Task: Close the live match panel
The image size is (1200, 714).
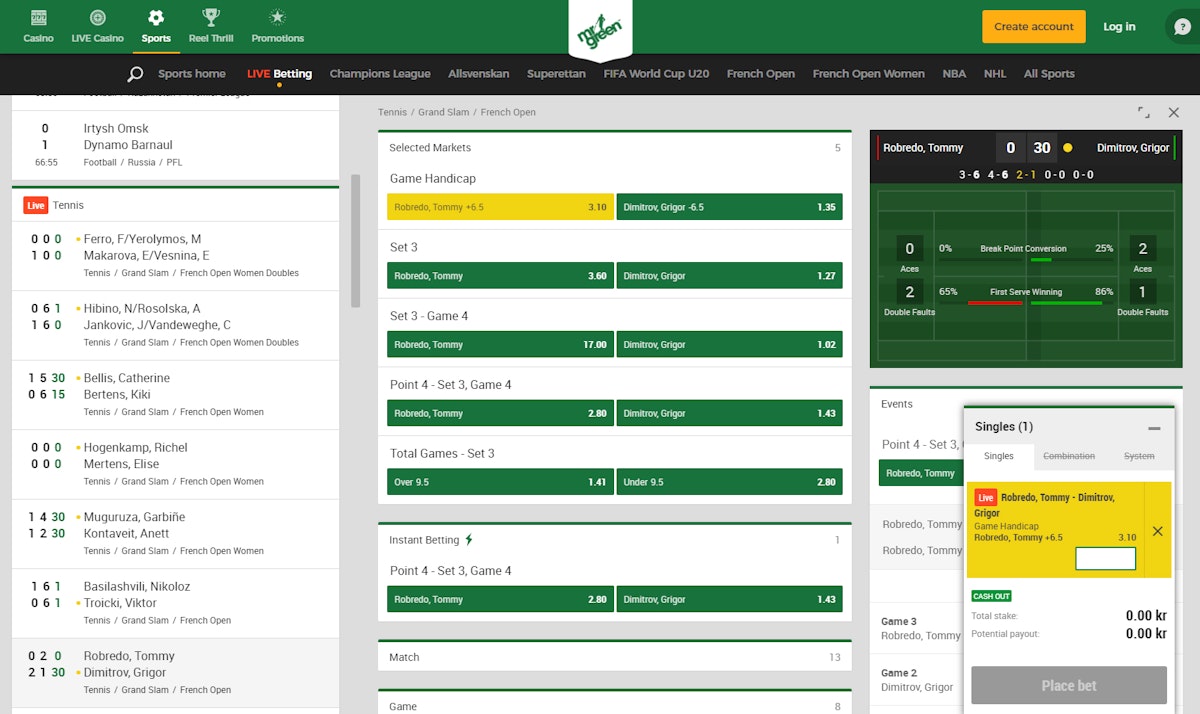Action: coord(1174,113)
